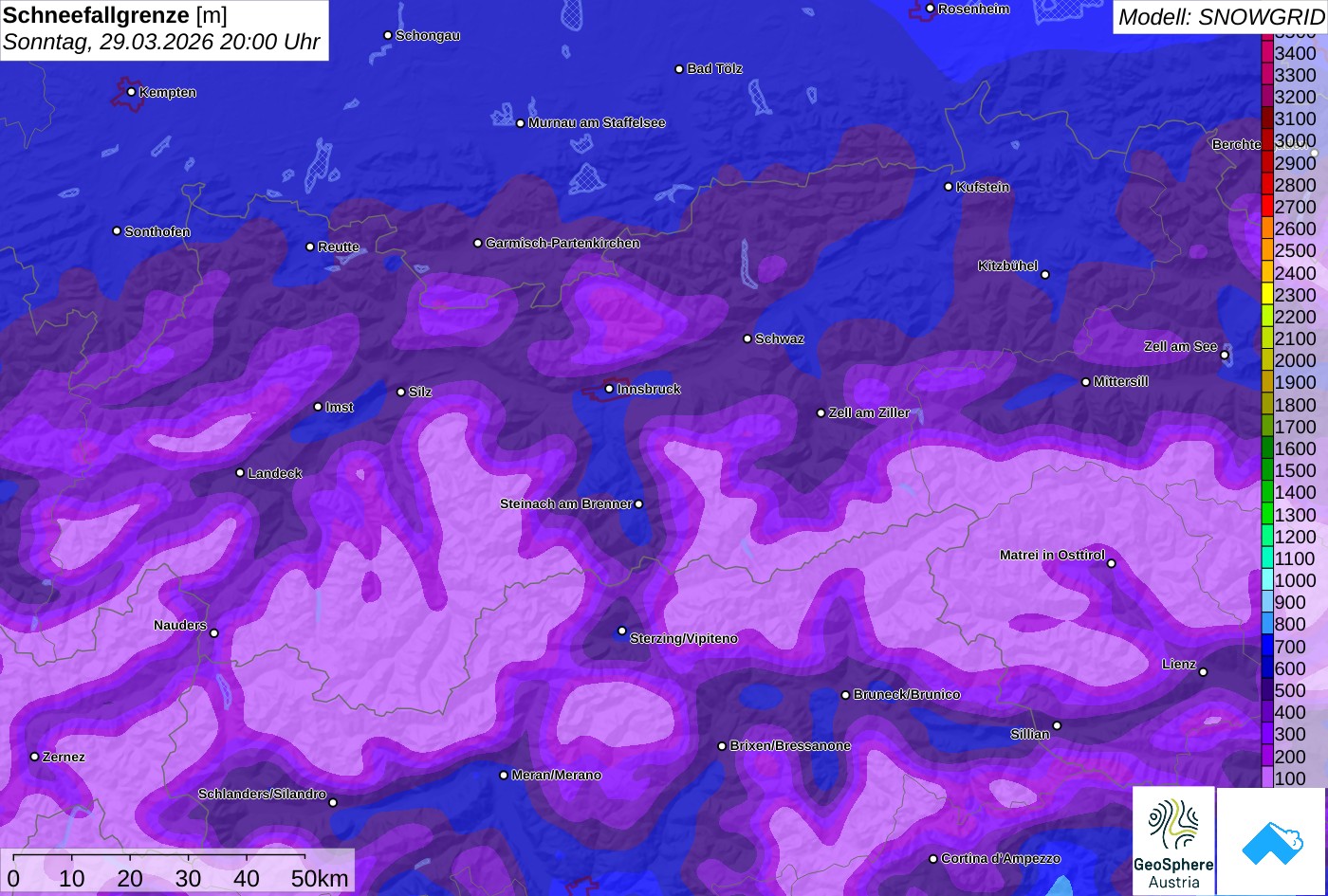Click the 'Schneefallgrenze [m]' map title
This screenshot has width=1328, height=896.
tap(115, 15)
